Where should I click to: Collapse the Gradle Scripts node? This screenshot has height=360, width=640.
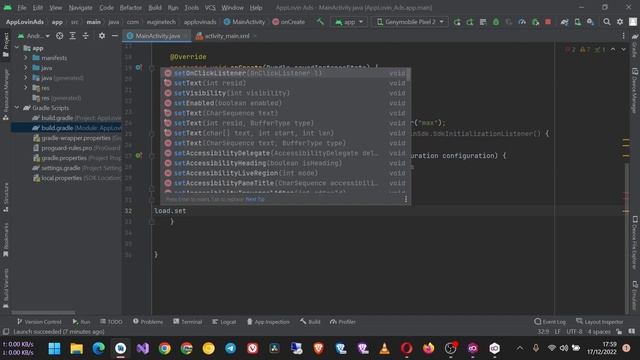point(17,108)
